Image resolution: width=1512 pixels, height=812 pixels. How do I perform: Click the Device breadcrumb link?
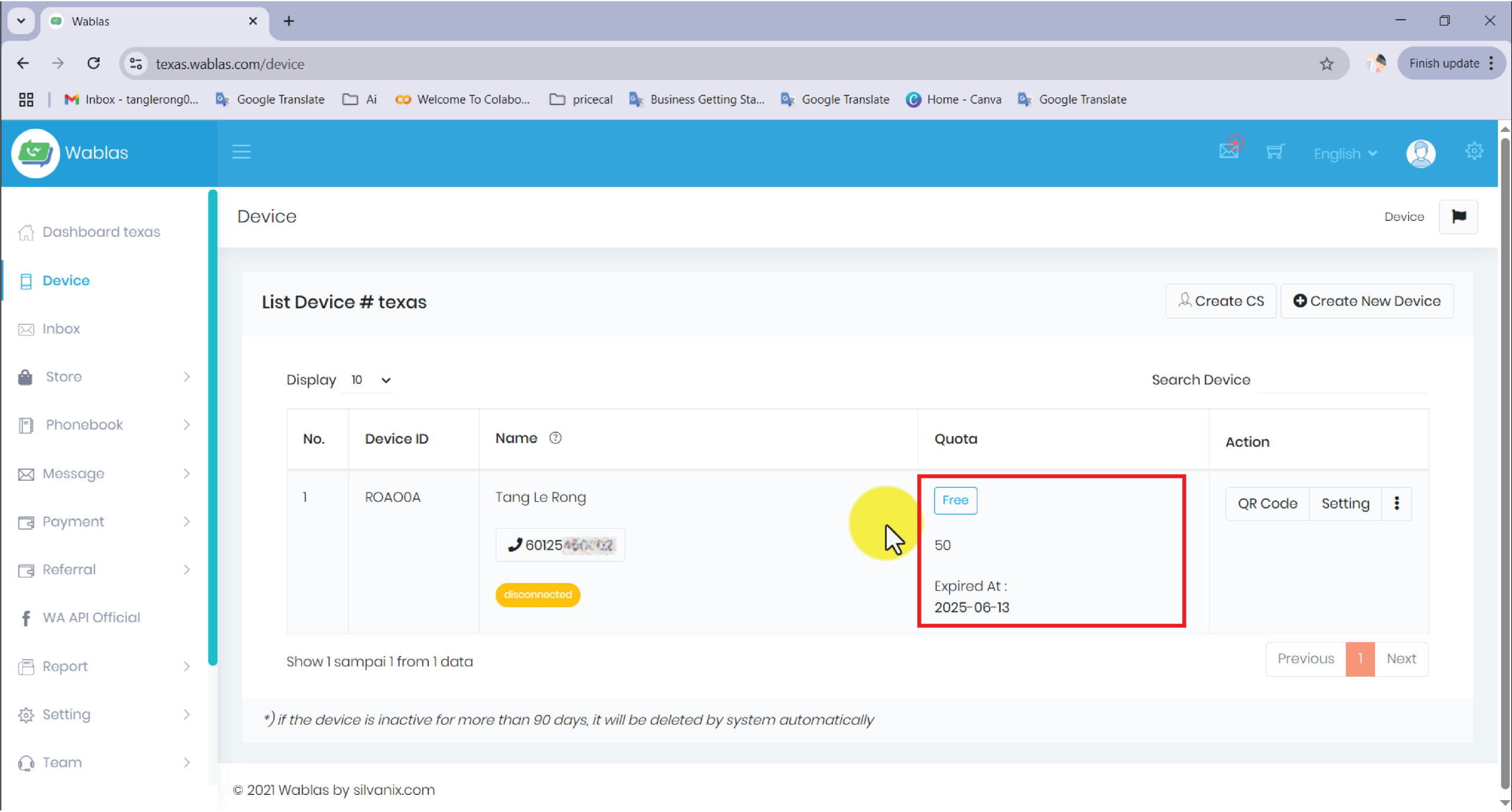1404,217
